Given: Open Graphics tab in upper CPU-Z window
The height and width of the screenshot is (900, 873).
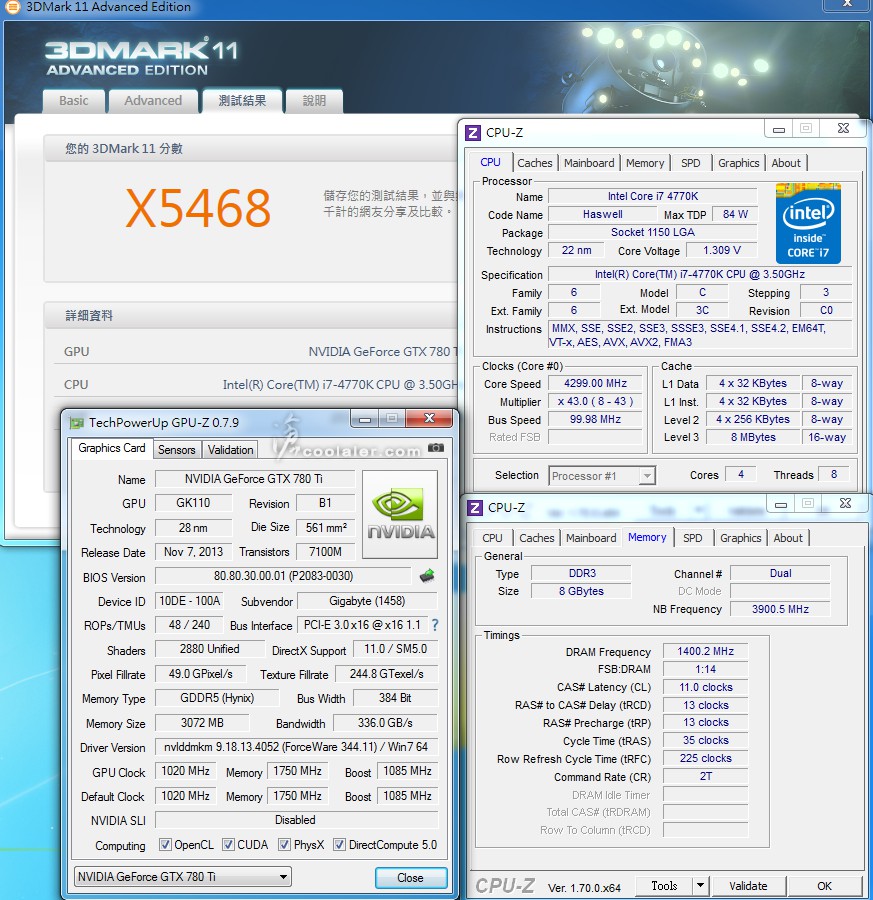Looking at the screenshot, I should coord(738,163).
